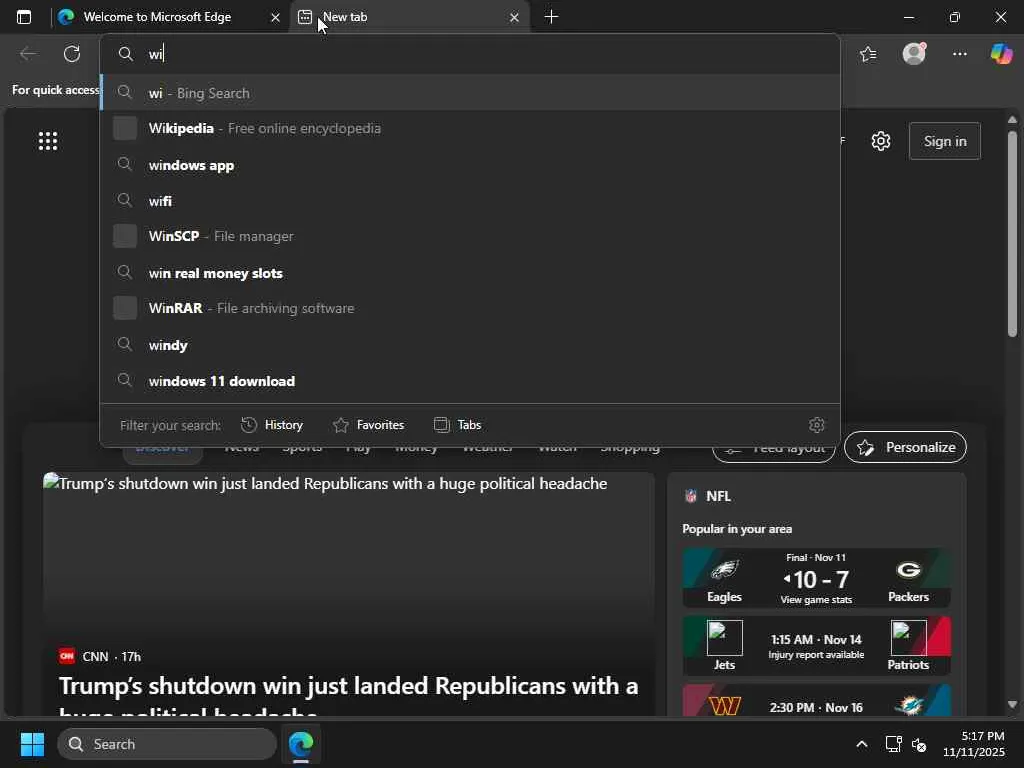Screen dimensions: 1024x768
Task: Click Microsoft Edge taskbar icon
Action: click(301, 744)
